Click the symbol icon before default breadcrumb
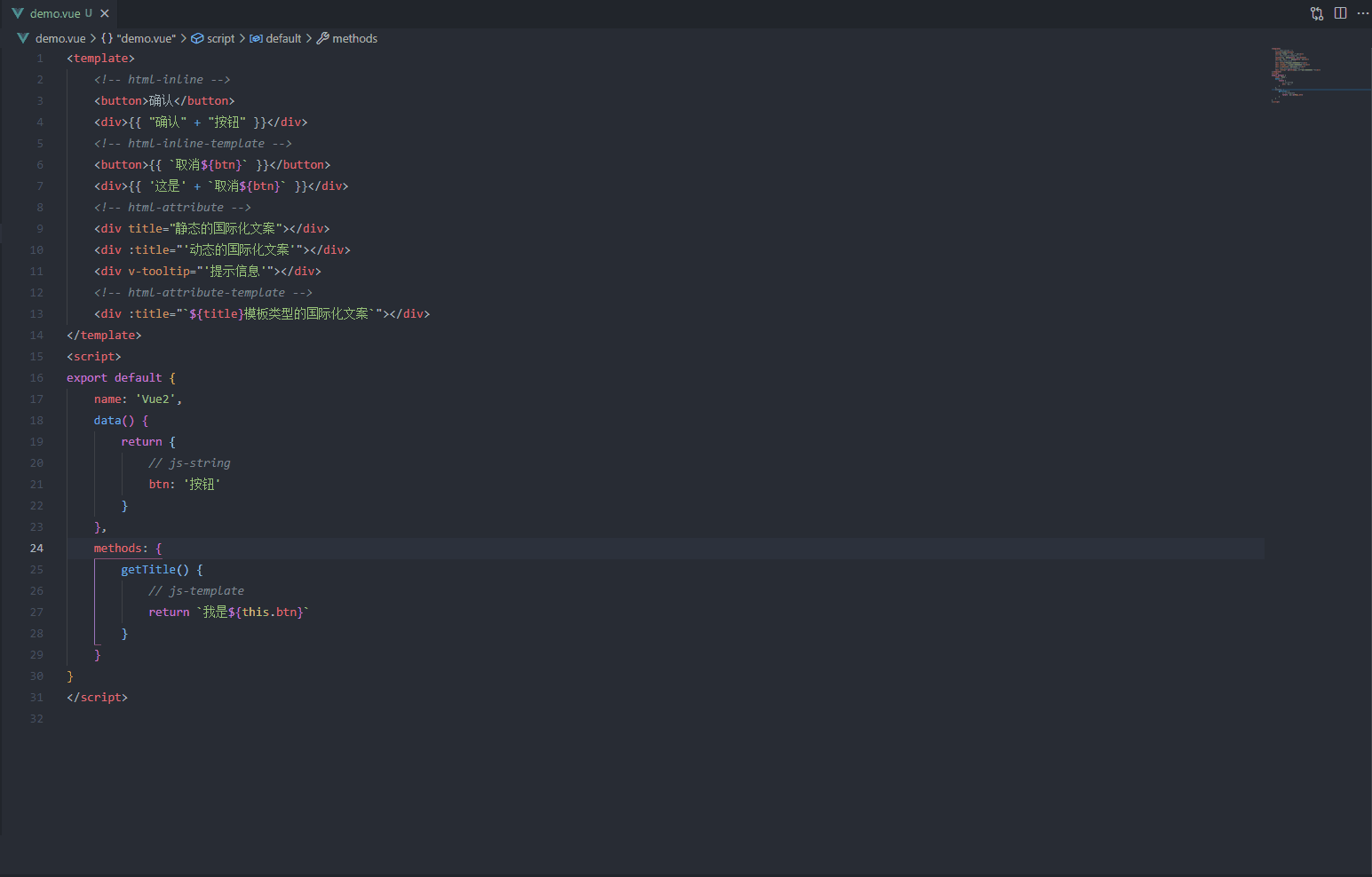 point(254,38)
